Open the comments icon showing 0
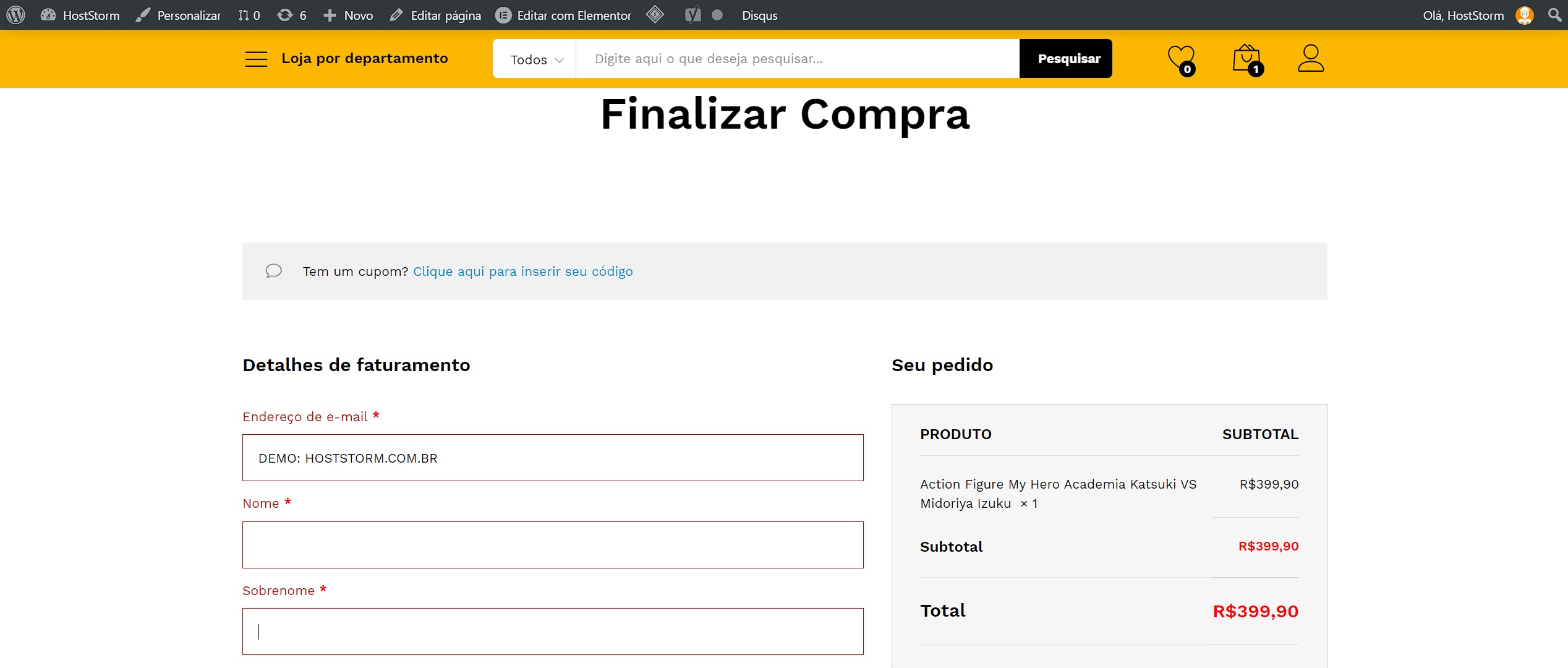The image size is (1568, 668). coord(247,15)
